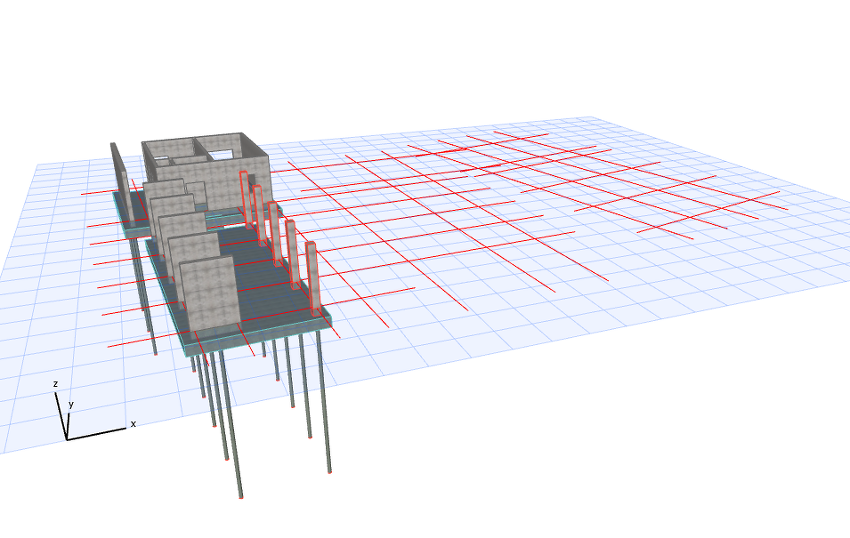Select the front-most large gray wall panel
The width and height of the screenshot is (850, 538).
click(x=209, y=294)
